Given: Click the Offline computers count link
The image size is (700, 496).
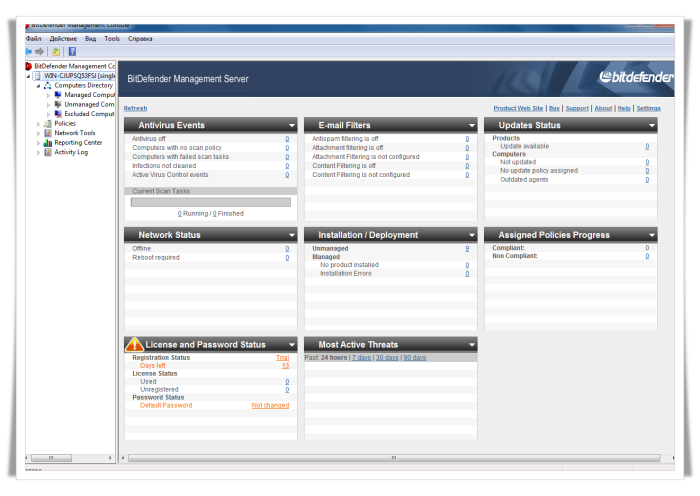Looking at the screenshot, I should [287, 248].
